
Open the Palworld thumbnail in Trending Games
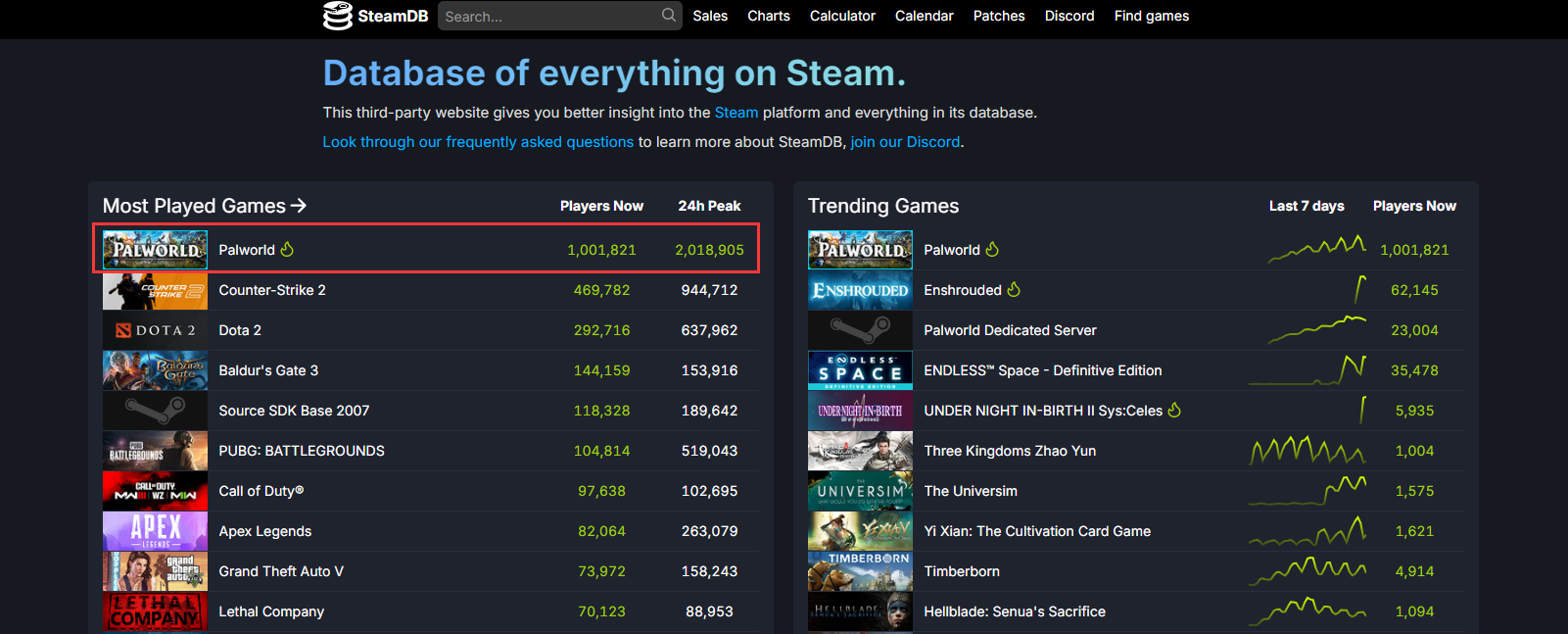(x=860, y=250)
